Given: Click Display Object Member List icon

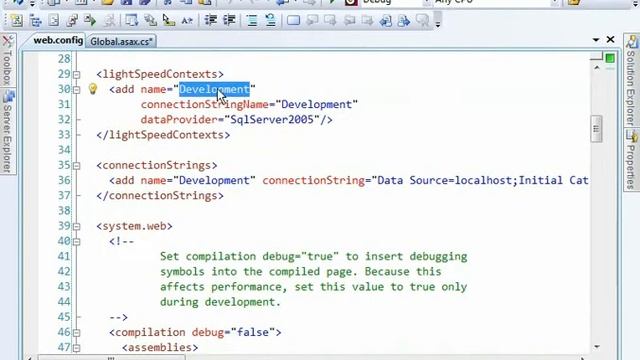Looking at the screenshot, I should 131,20.
